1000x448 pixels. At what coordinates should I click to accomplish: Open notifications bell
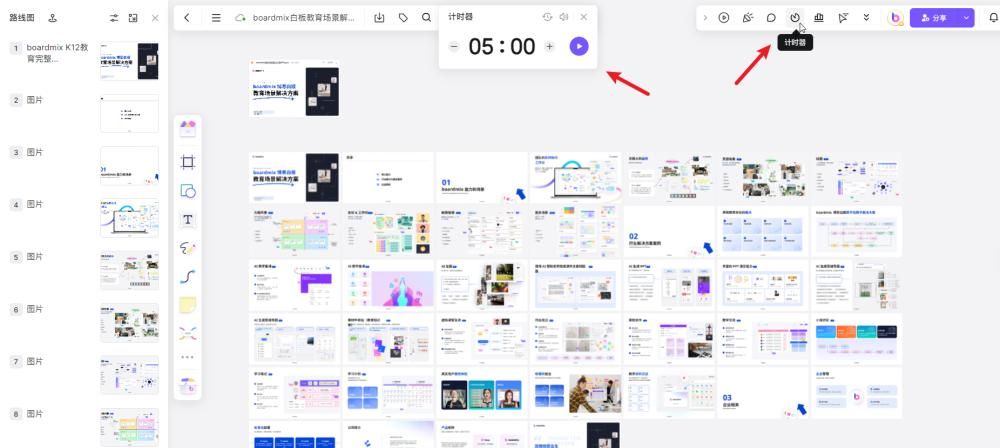993,18
